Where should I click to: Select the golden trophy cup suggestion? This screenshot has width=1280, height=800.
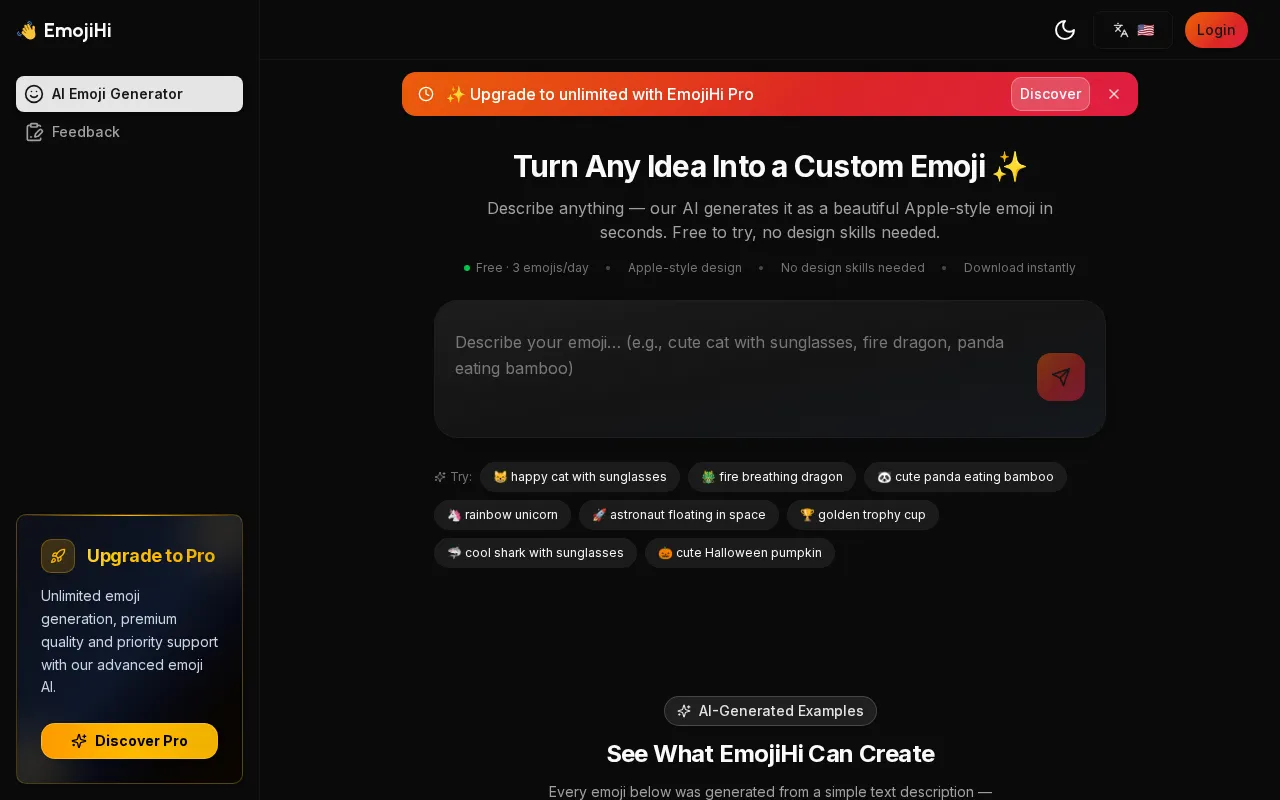coord(863,515)
